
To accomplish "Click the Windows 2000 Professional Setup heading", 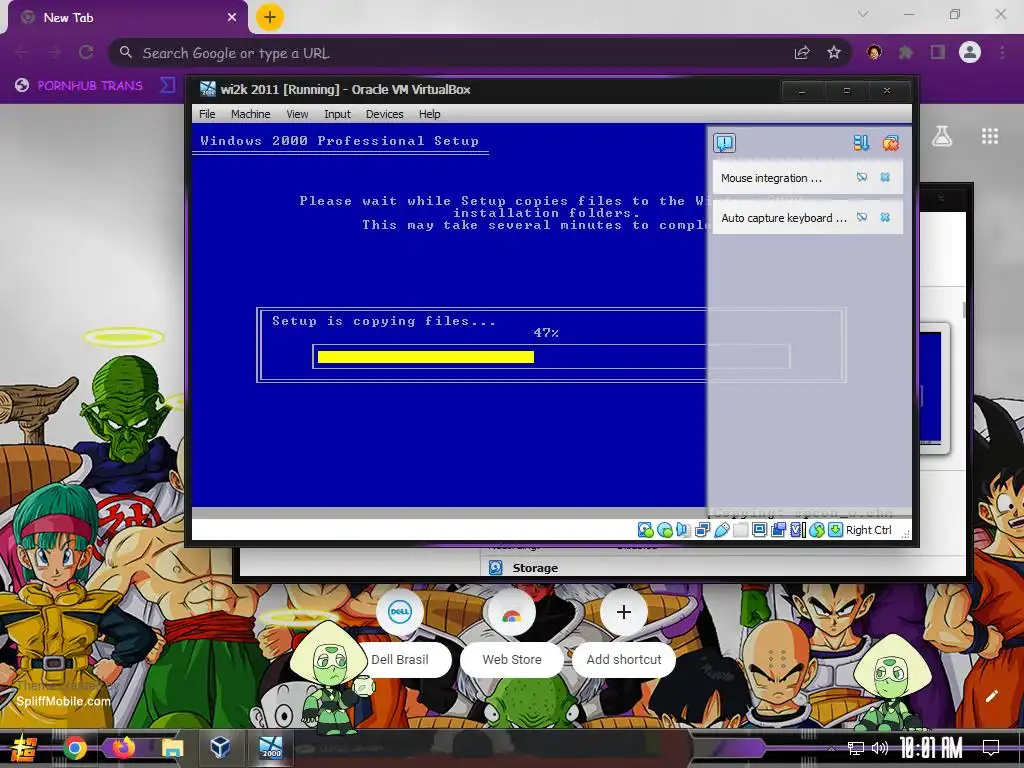I will tap(340, 140).
